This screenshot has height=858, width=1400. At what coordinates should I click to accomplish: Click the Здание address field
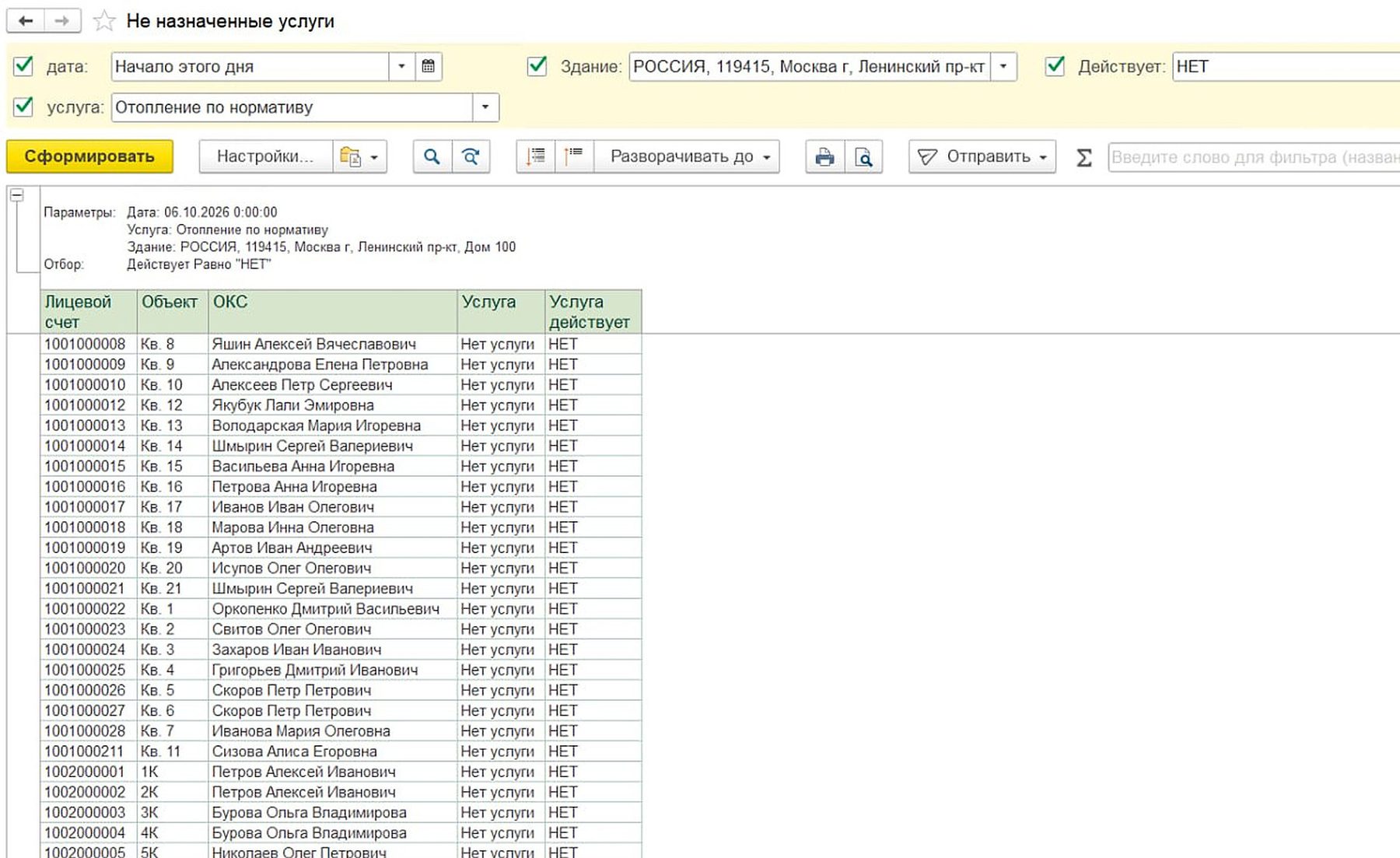point(810,66)
